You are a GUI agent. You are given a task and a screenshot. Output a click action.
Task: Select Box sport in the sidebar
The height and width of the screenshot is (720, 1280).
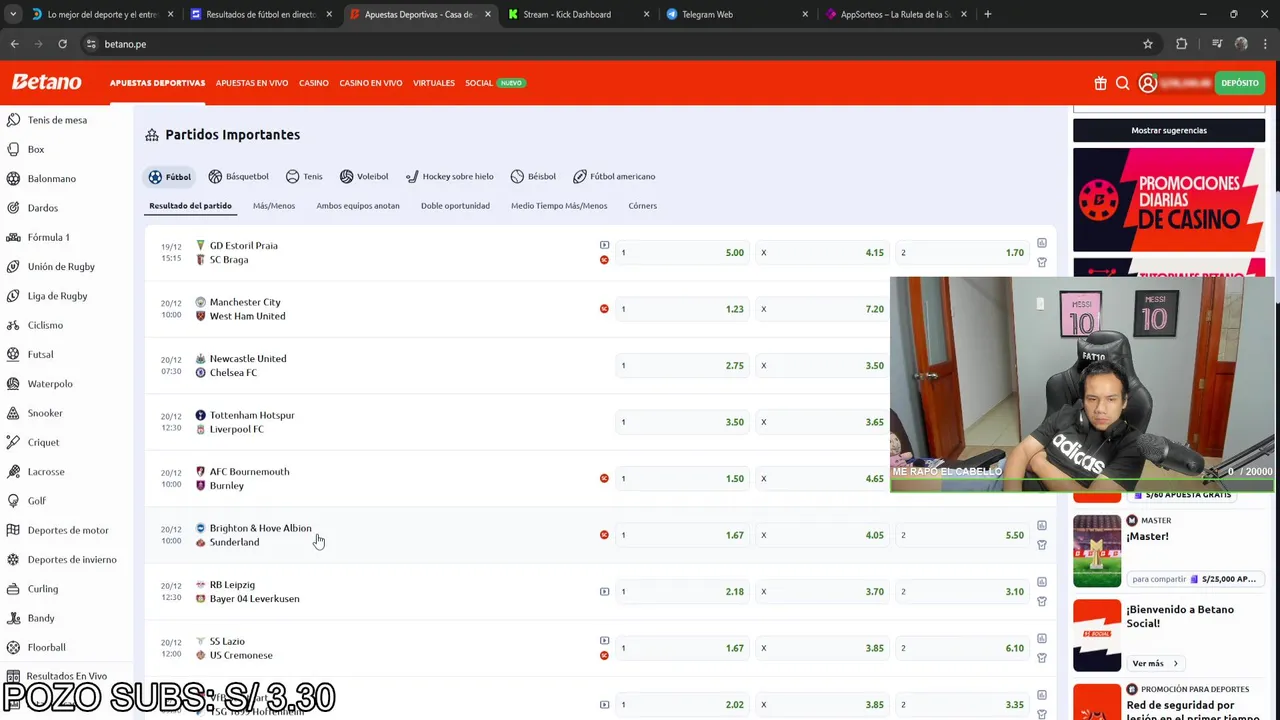click(x=36, y=149)
